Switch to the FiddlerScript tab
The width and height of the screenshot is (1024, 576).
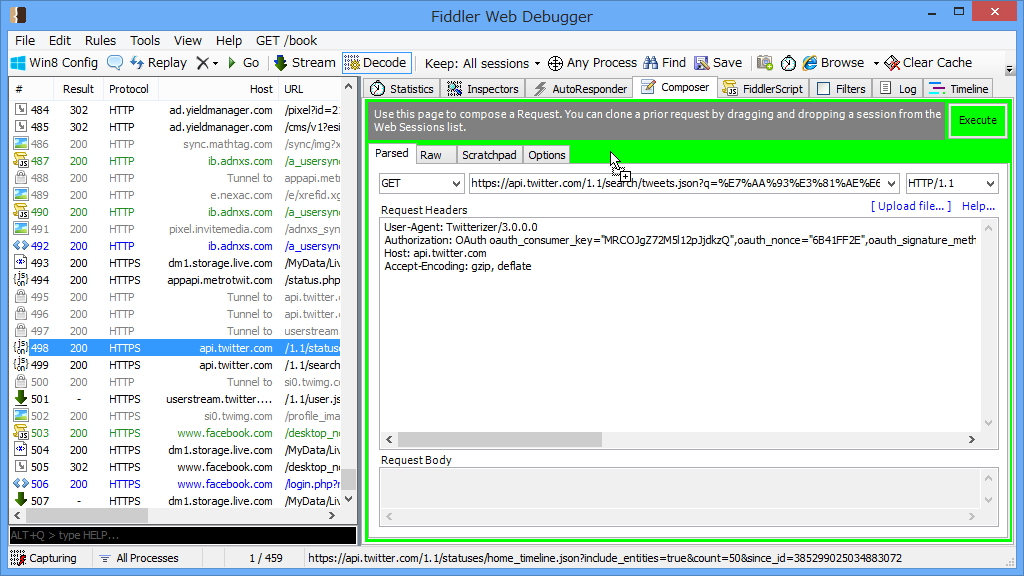[763, 89]
